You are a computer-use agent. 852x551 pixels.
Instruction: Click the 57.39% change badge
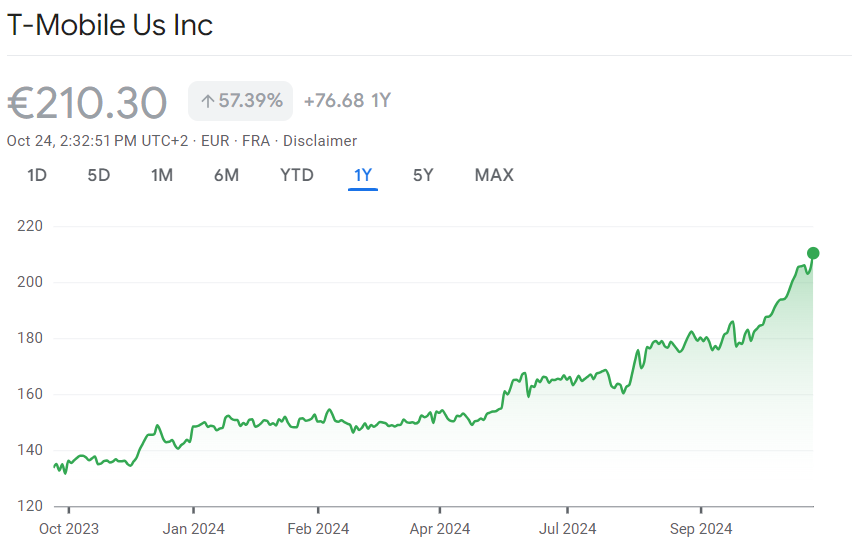point(240,101)
